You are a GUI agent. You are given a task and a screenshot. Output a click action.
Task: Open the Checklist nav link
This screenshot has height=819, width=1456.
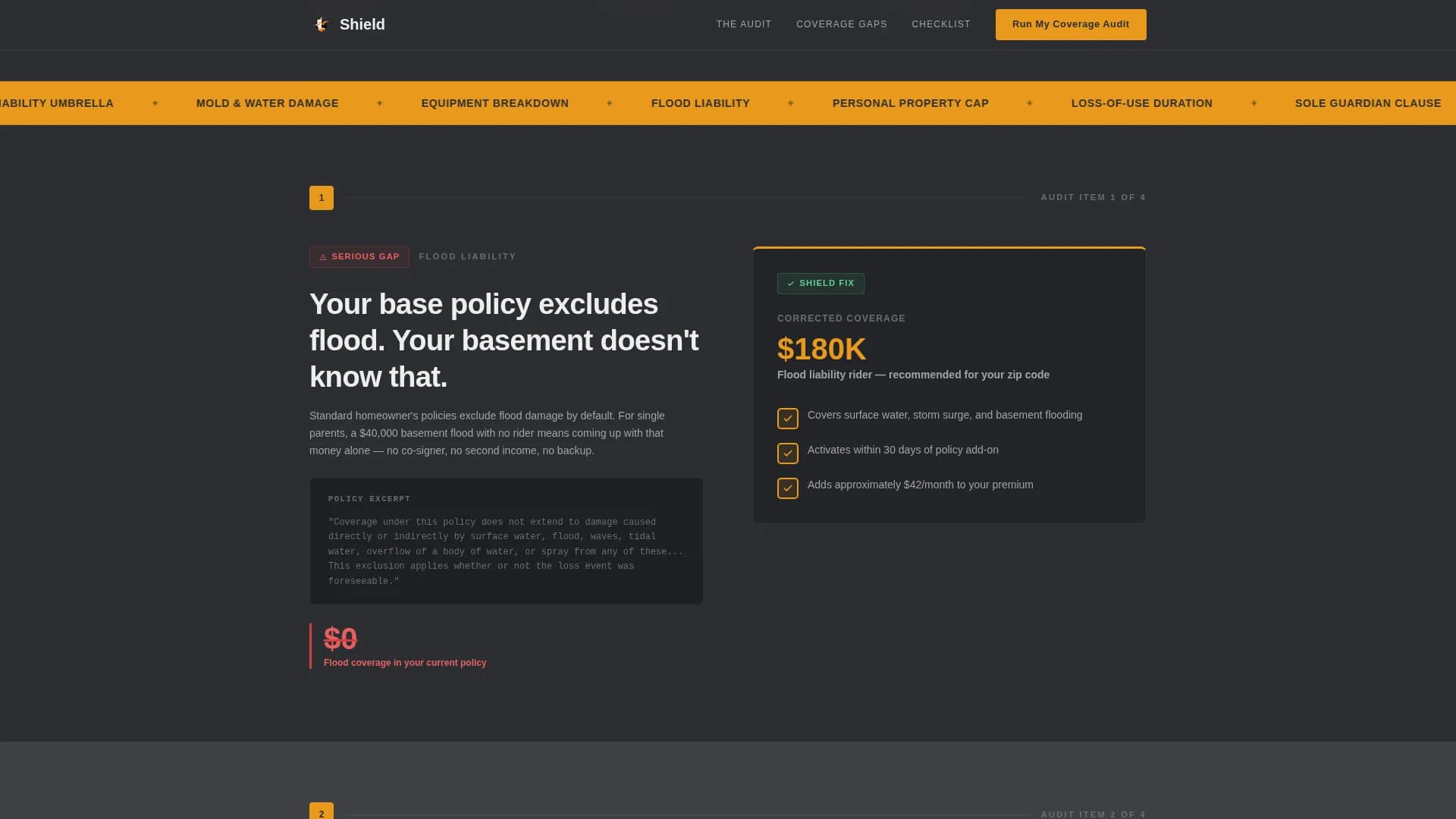point(941,24)
